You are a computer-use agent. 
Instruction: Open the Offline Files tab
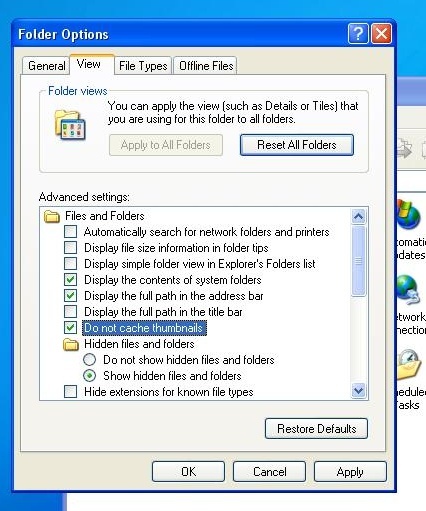(x=206, y=65)
